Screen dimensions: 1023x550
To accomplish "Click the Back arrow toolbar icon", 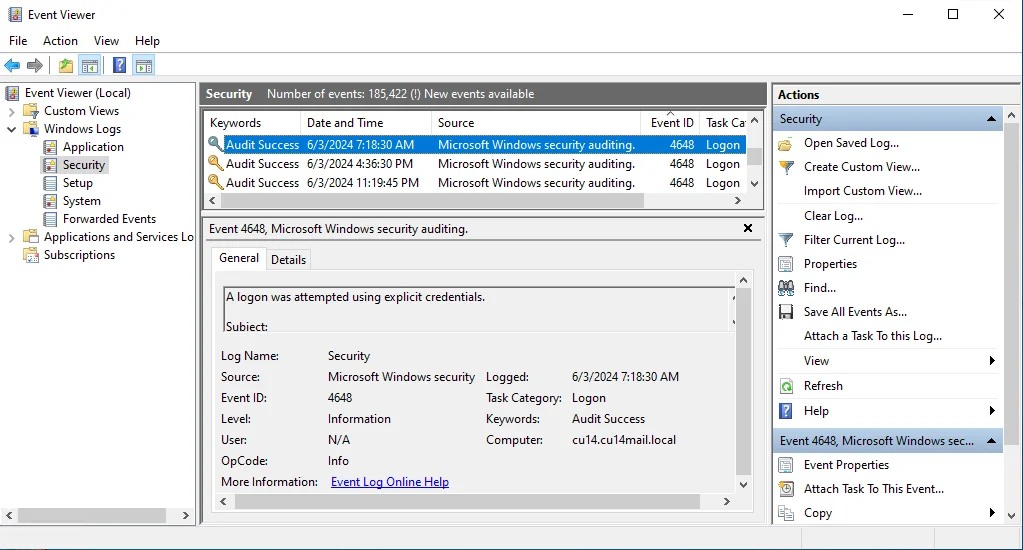I will click(x=12, y=65).
